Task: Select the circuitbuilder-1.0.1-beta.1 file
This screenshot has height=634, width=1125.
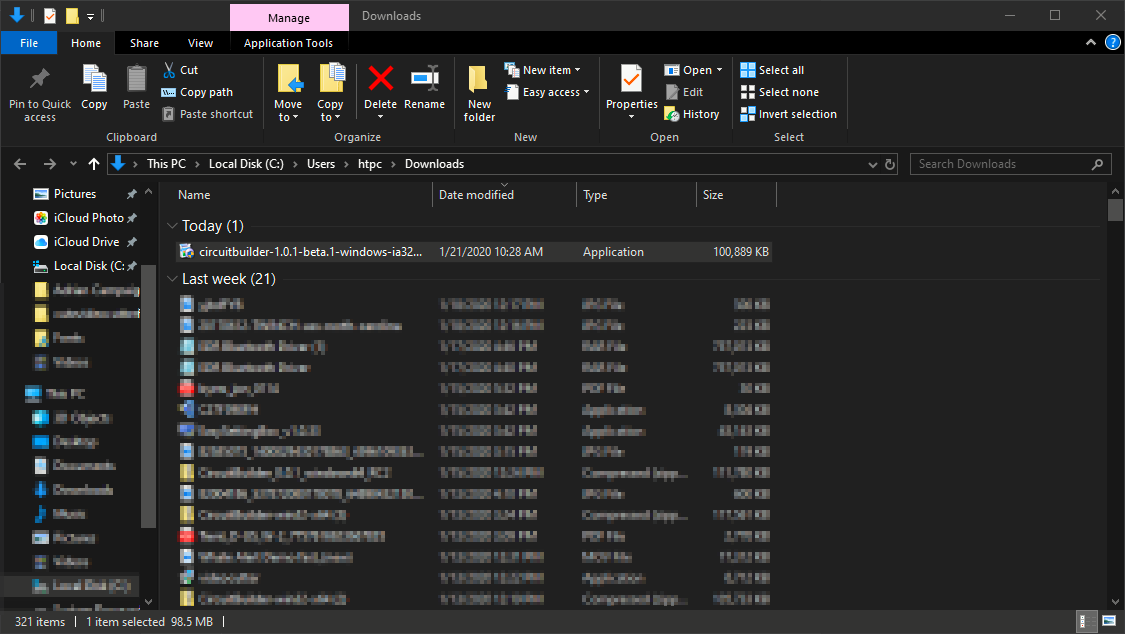Action: (x=474, y=252)
